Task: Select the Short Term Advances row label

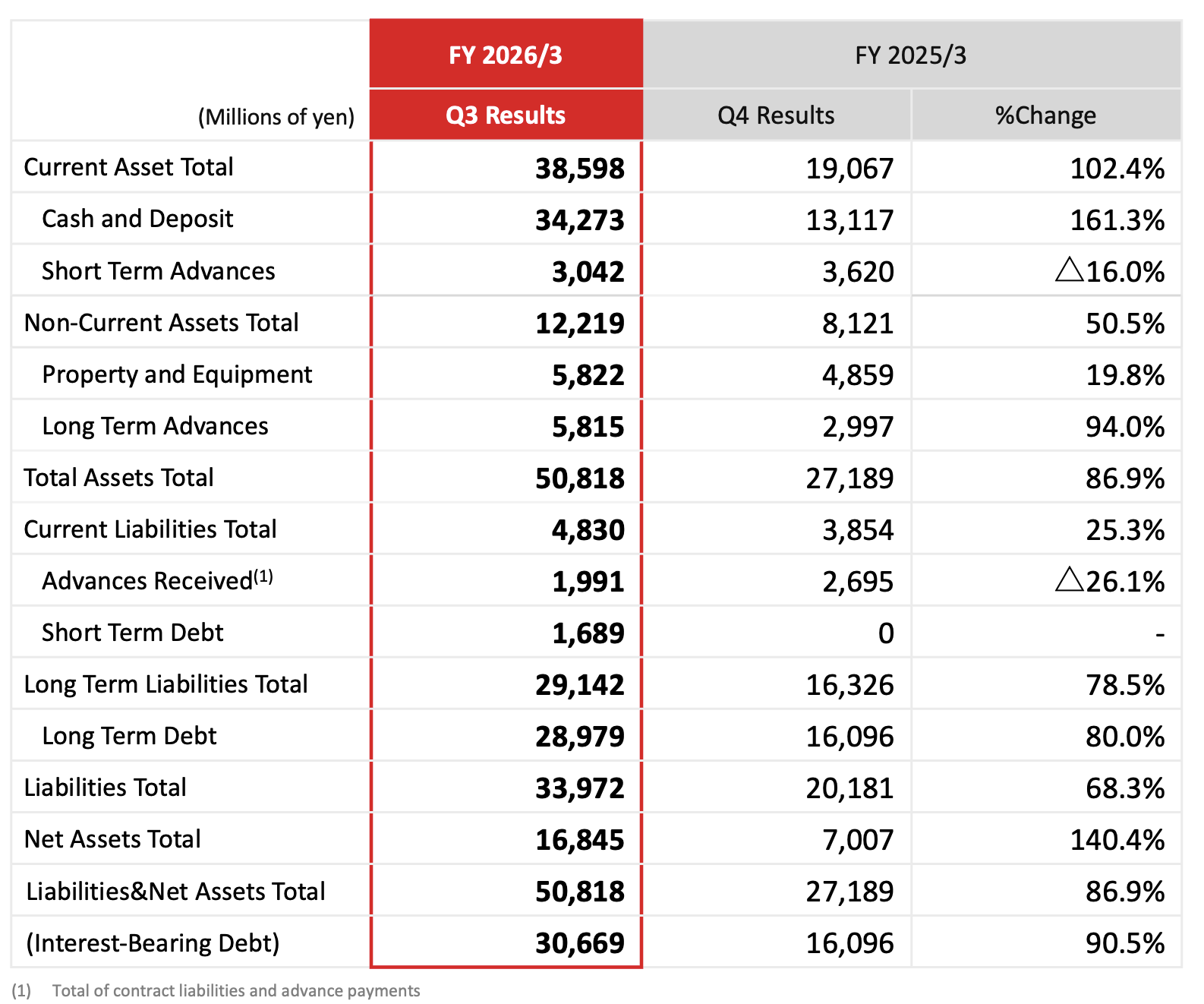Action: click(x=158, y=271)
